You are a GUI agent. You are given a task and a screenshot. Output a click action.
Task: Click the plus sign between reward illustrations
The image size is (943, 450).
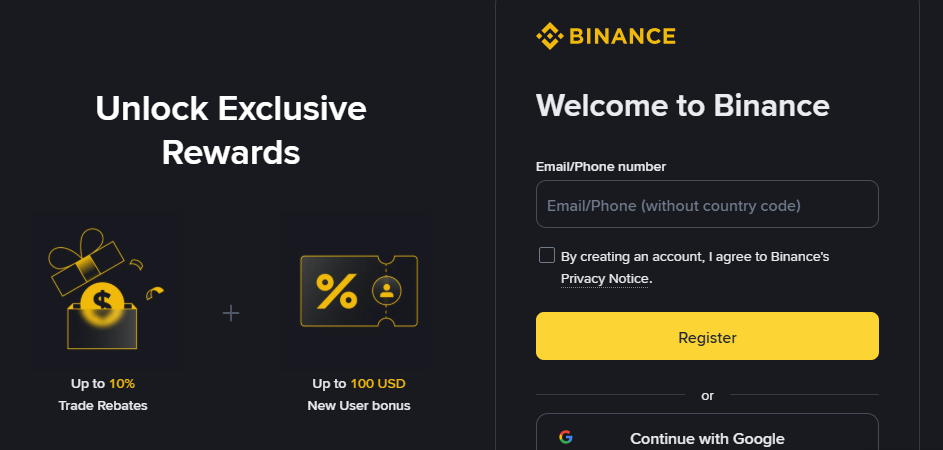click(x=231, y=313)
